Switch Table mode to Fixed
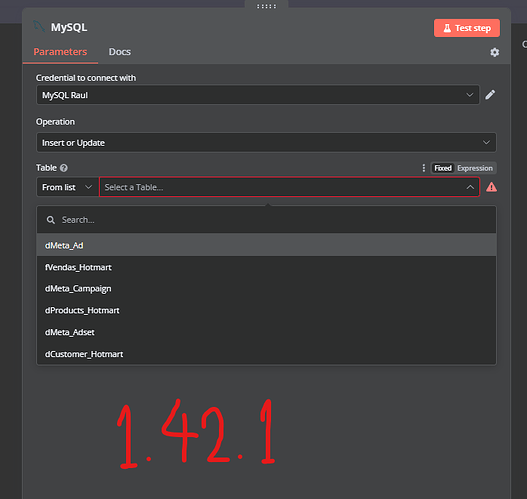 [443, 168]
